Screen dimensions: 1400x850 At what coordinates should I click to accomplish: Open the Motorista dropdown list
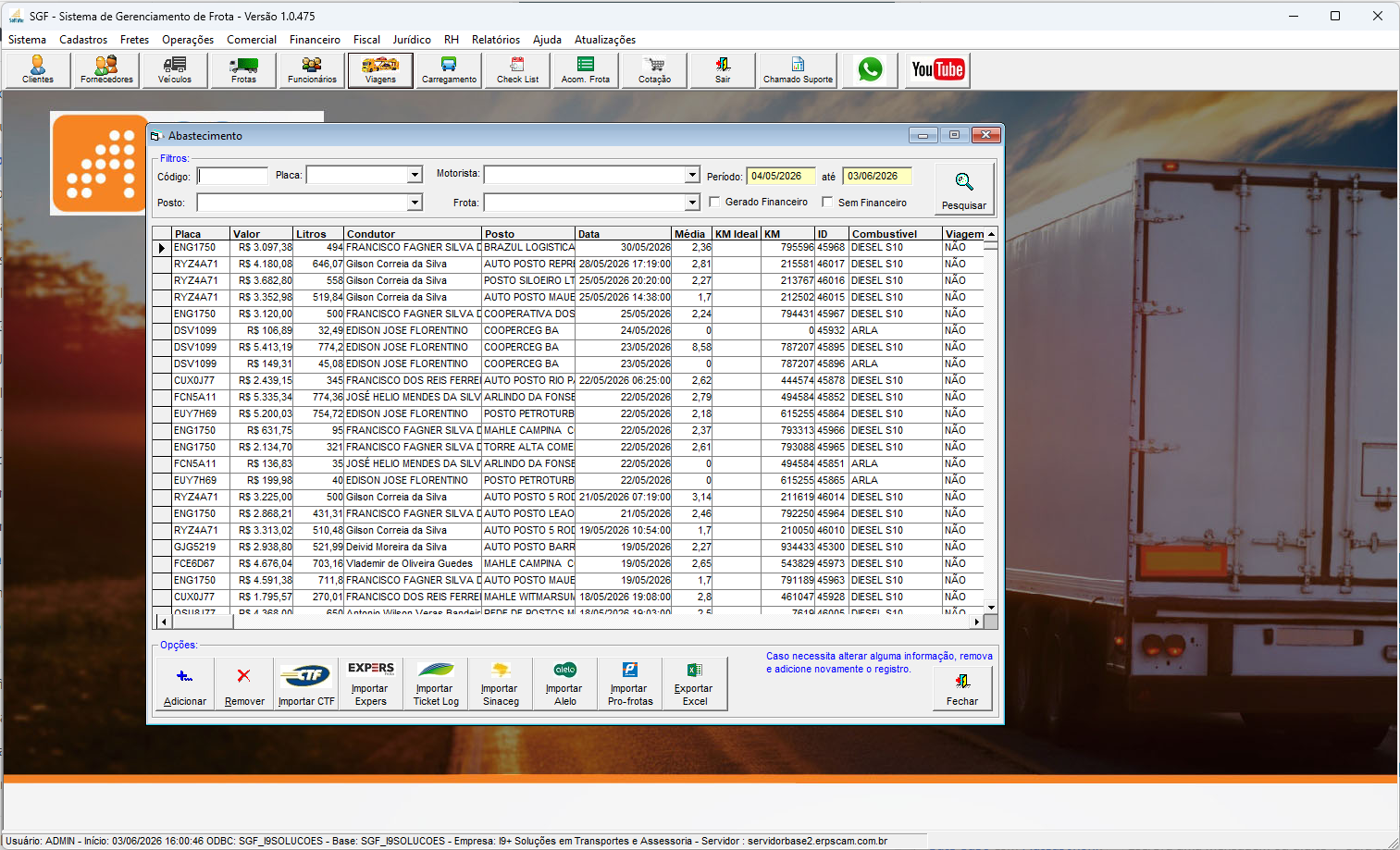click(692, 175)
